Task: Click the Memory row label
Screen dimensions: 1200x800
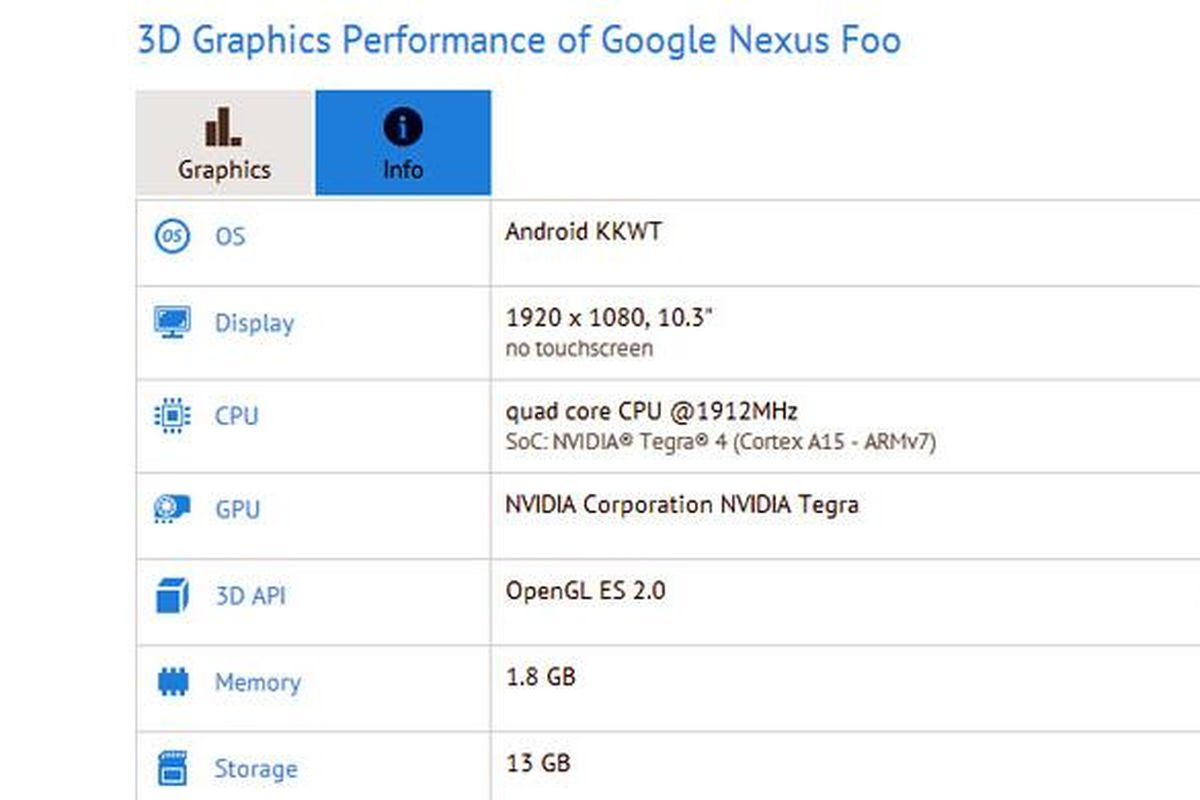Action: (257, 682)
